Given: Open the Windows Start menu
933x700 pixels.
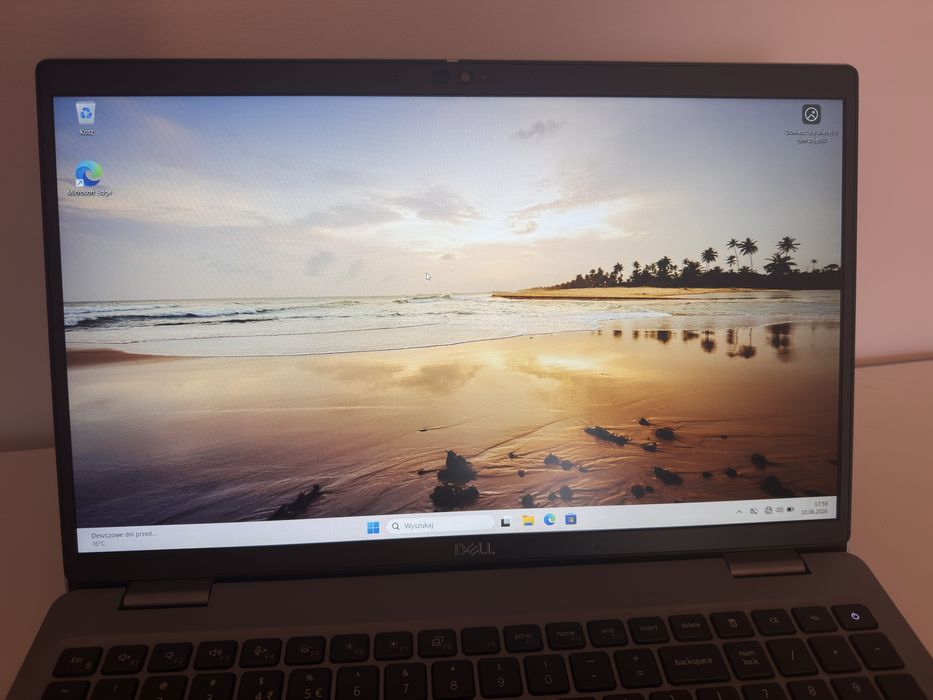Looking at the screenshot, I should tap(373, 527).
